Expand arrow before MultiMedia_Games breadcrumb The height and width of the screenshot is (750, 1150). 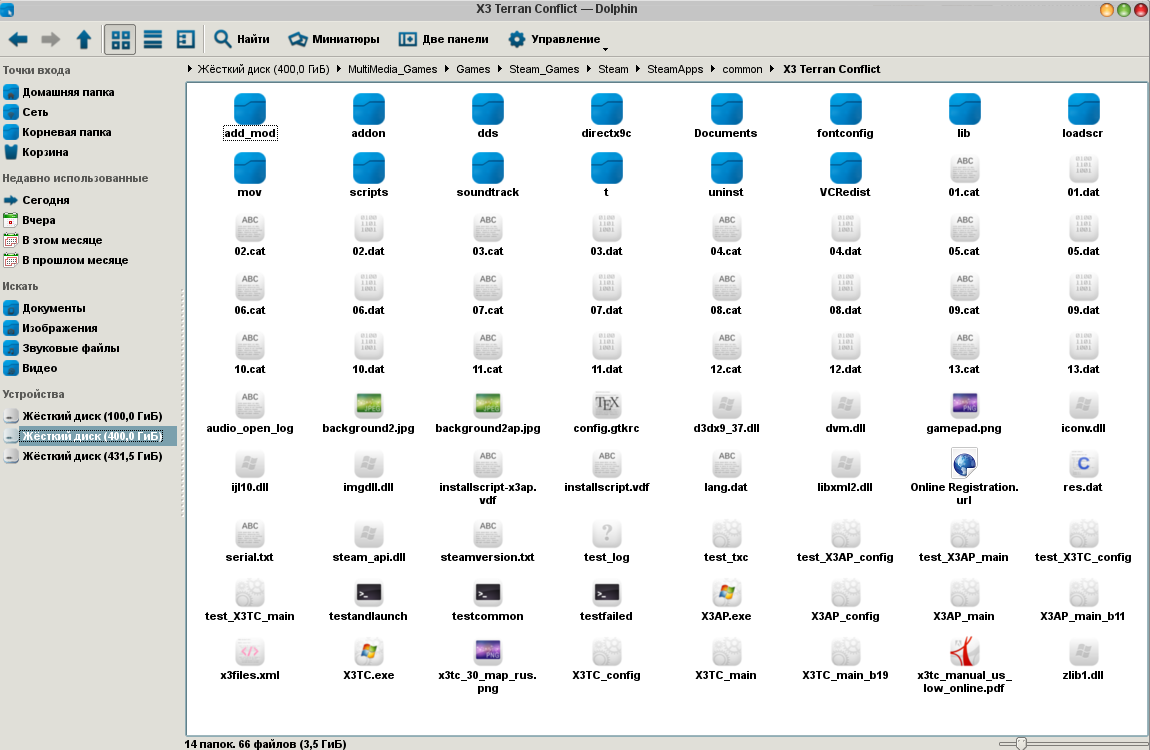click(339, 69)
